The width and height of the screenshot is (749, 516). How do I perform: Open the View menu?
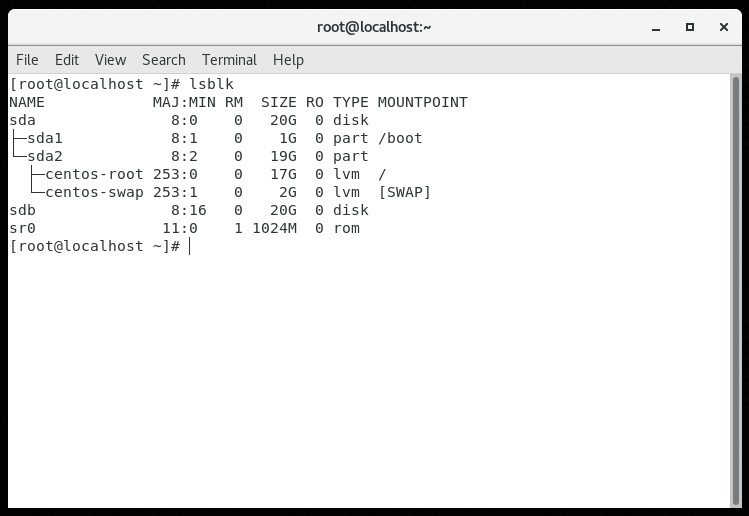point(110,60)
